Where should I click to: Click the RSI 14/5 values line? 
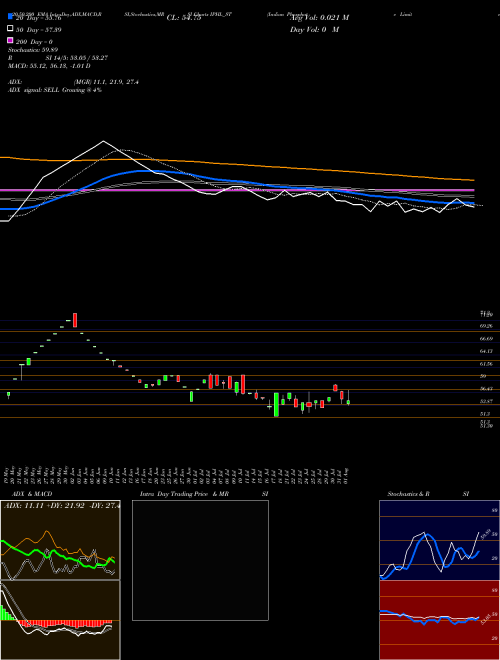click(58, 58)
